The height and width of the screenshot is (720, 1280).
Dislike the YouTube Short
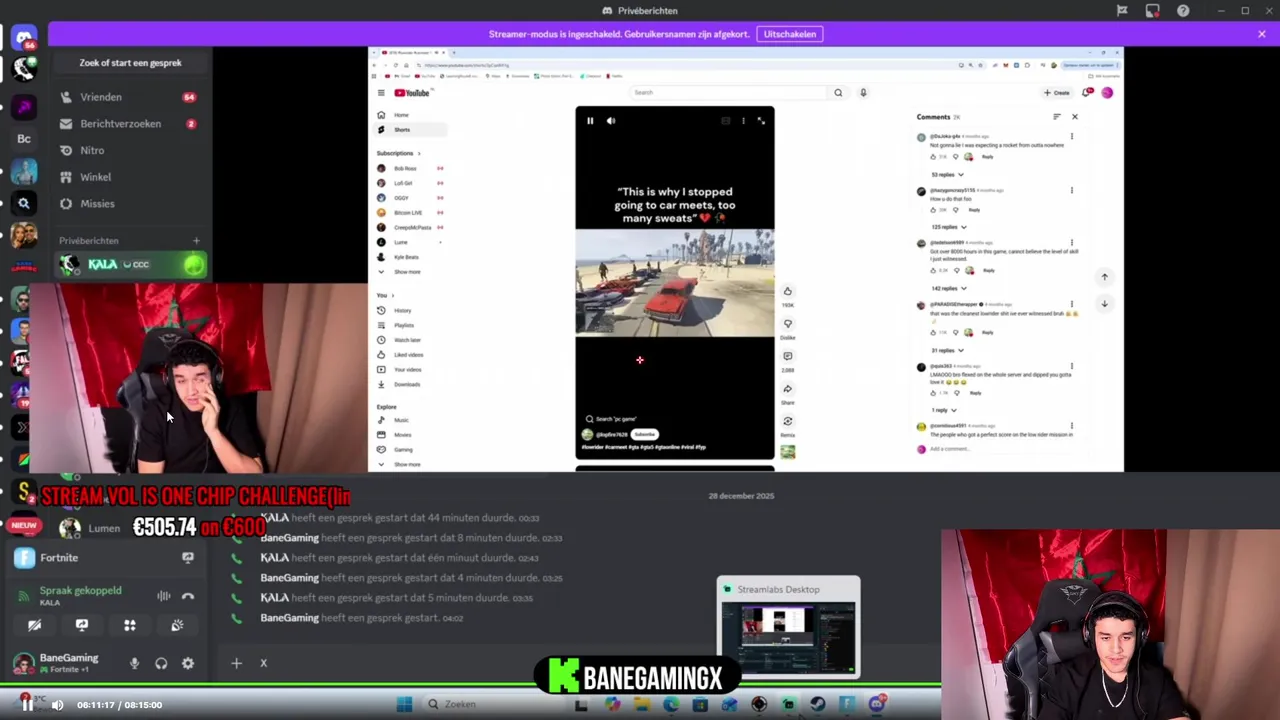[x=788, y=324]
